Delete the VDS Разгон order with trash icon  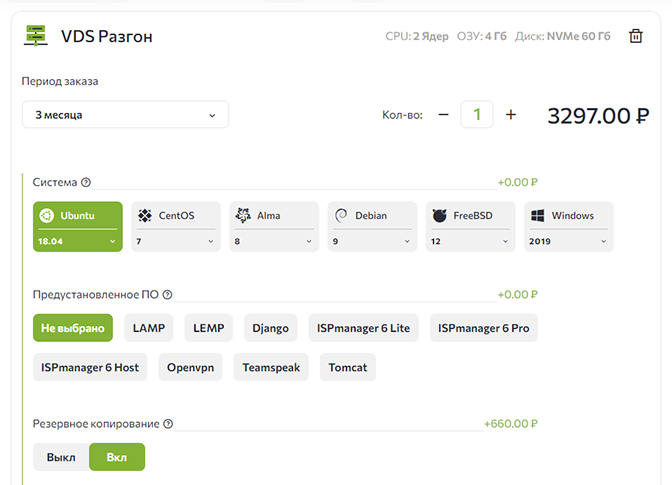coord(635,36)
